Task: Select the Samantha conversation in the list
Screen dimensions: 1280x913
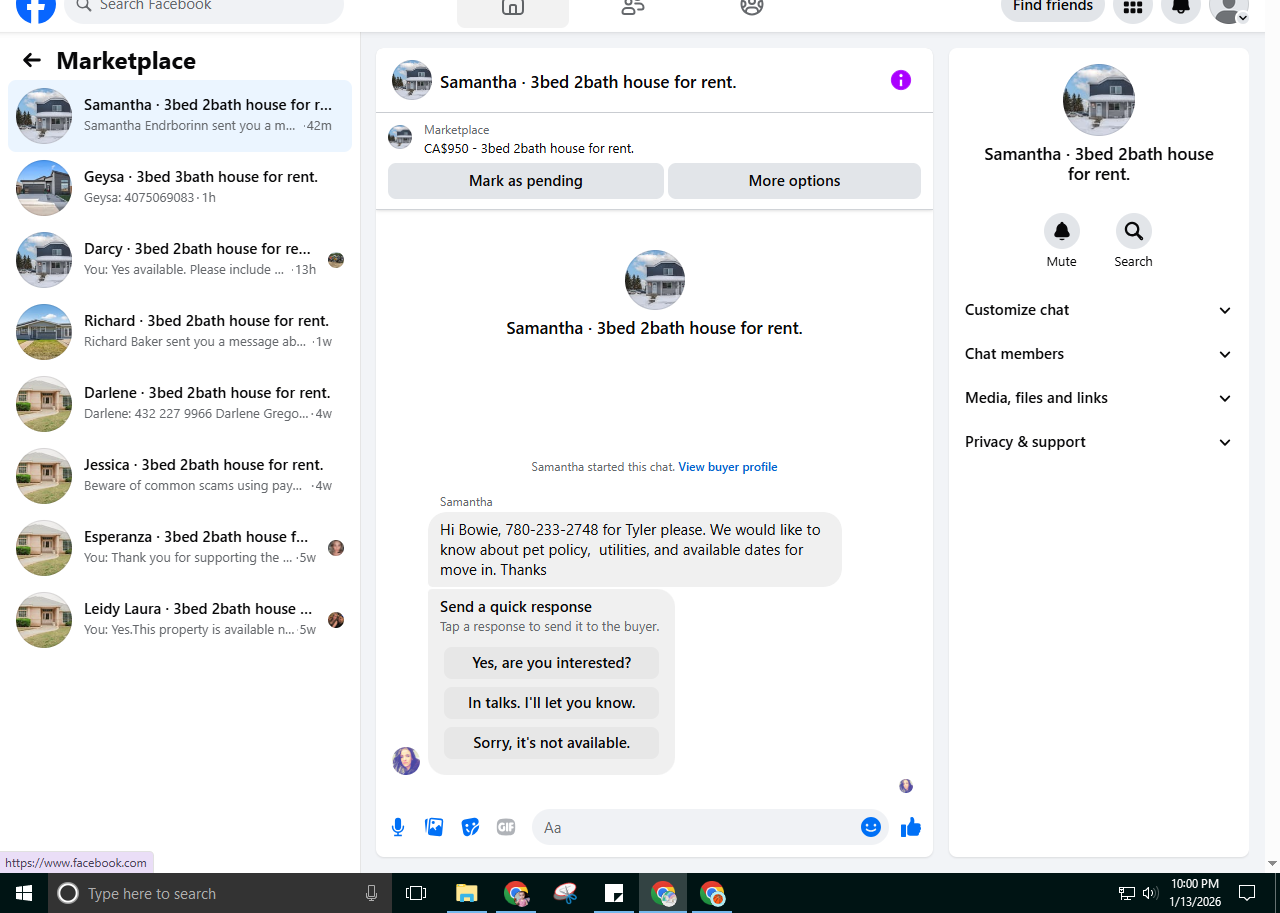Action: (x=180, y=116)
